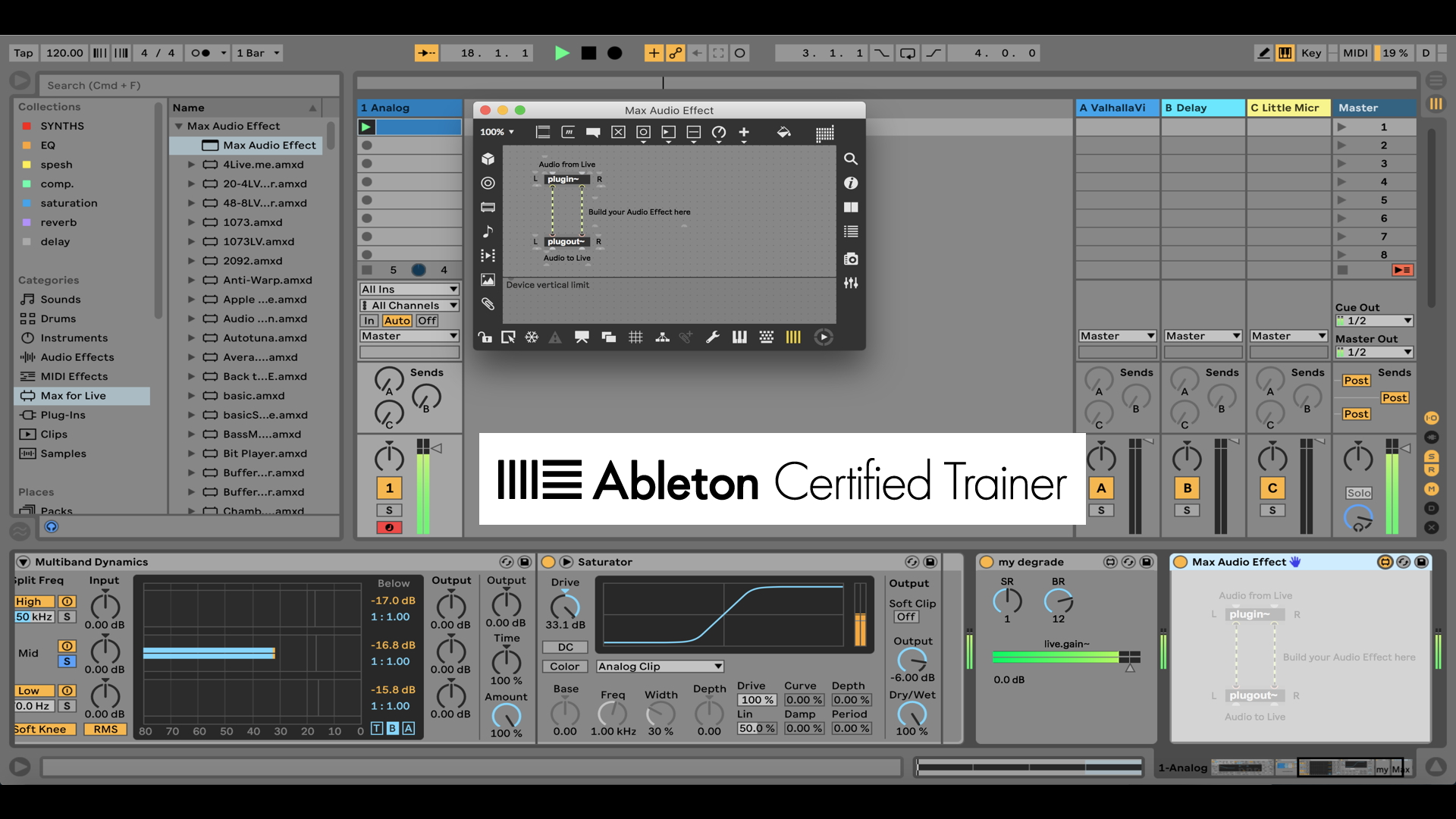The width and height of the screenshot is (1456, 819).
Task: Click the Max object box toolbar icon
Action: 543,132
